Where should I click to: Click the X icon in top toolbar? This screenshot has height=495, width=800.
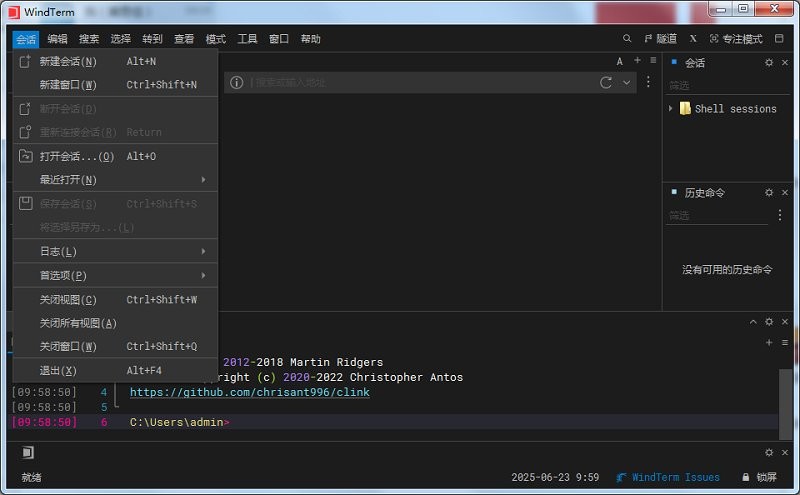click(693, 39)
